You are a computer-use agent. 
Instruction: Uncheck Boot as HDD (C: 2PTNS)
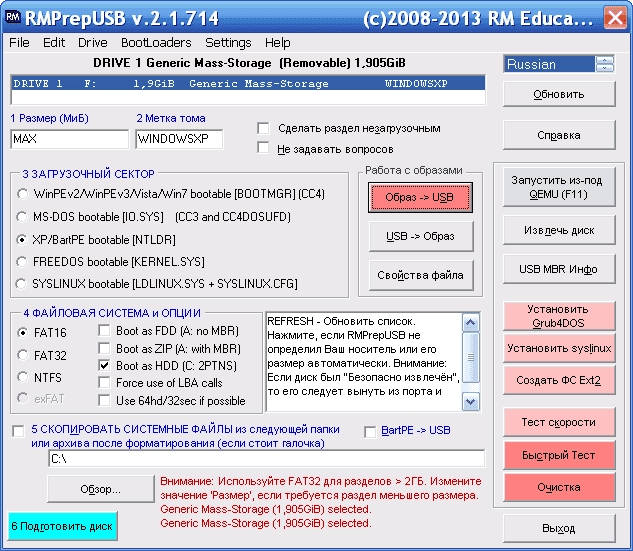[x=104, y=365]
